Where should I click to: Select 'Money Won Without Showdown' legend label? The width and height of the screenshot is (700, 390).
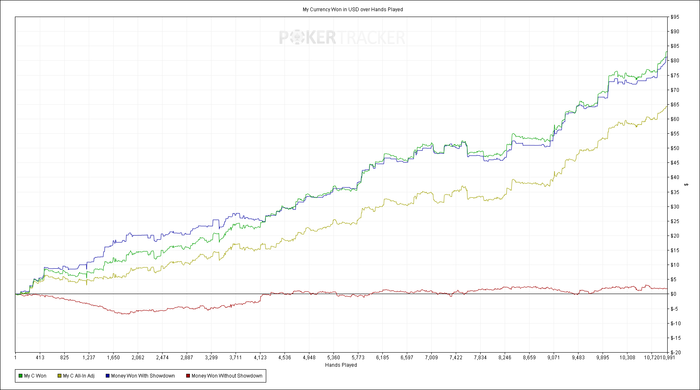(227, 376)
